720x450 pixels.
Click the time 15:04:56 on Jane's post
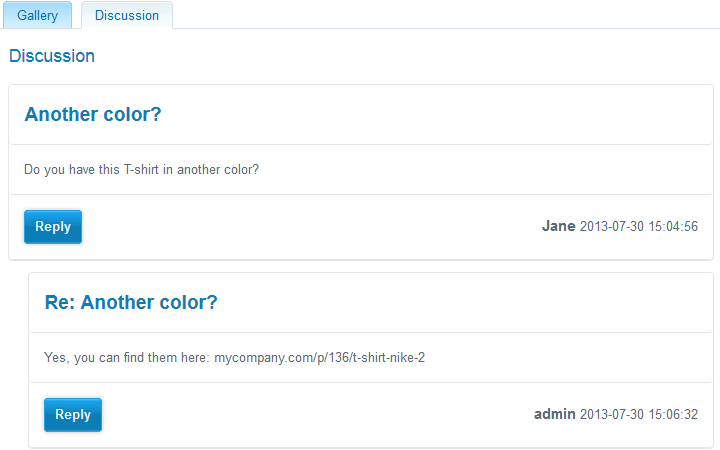(673, 226)
